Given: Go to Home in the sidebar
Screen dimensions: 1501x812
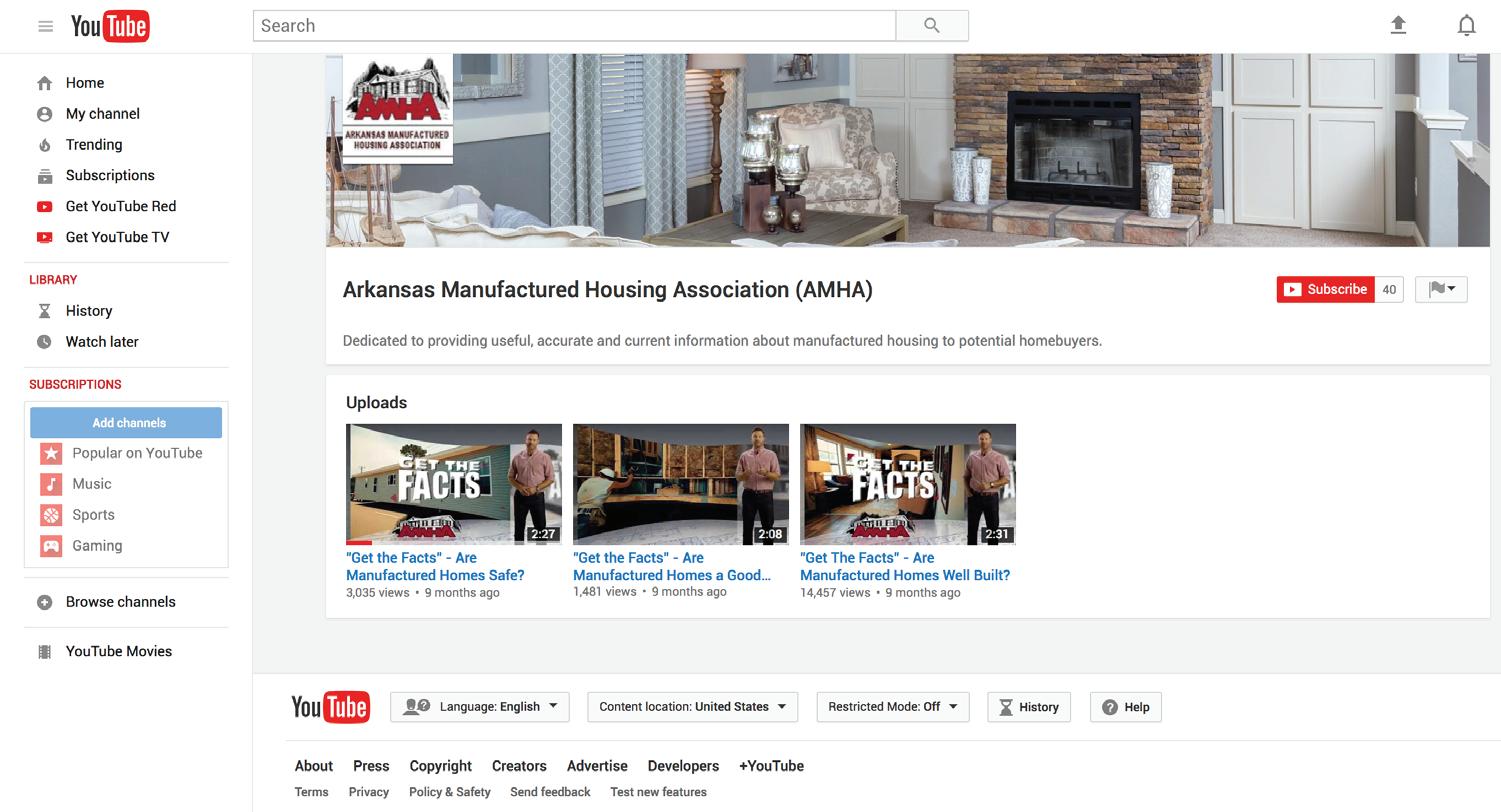Looking at the screenshot, I should coord(85,83).
